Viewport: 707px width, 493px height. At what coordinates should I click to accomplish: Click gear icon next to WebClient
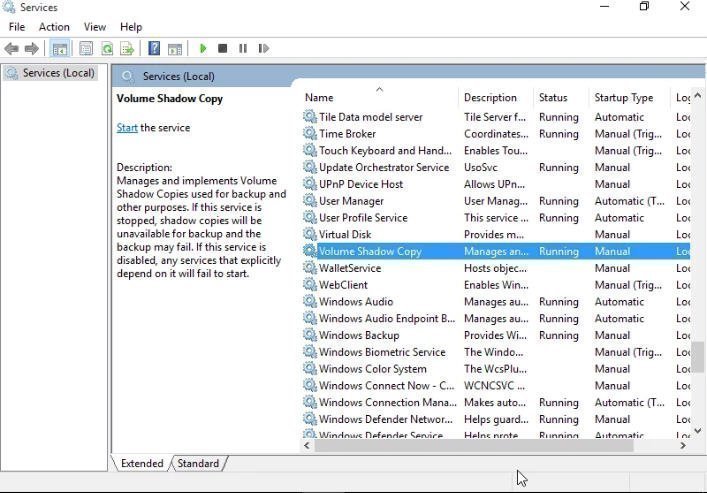(310, 285)
